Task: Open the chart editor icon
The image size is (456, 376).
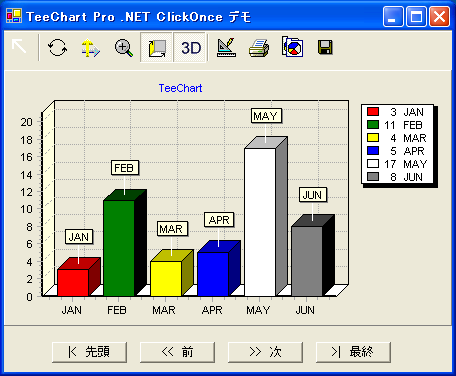Action: pyautogui.click(x=226, y=48)
